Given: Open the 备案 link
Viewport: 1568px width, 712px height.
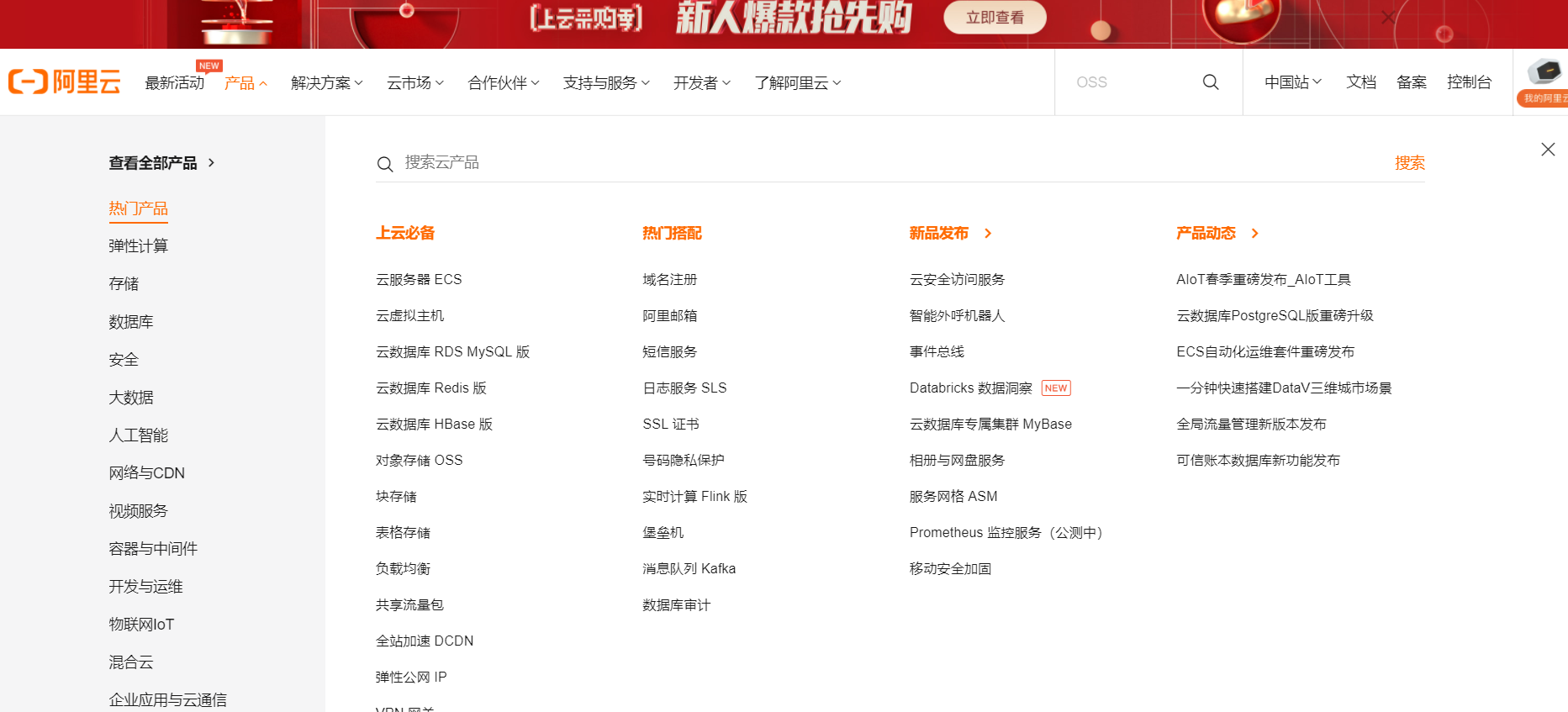Looking at the screenshot, I should (x=1412, y=82).
